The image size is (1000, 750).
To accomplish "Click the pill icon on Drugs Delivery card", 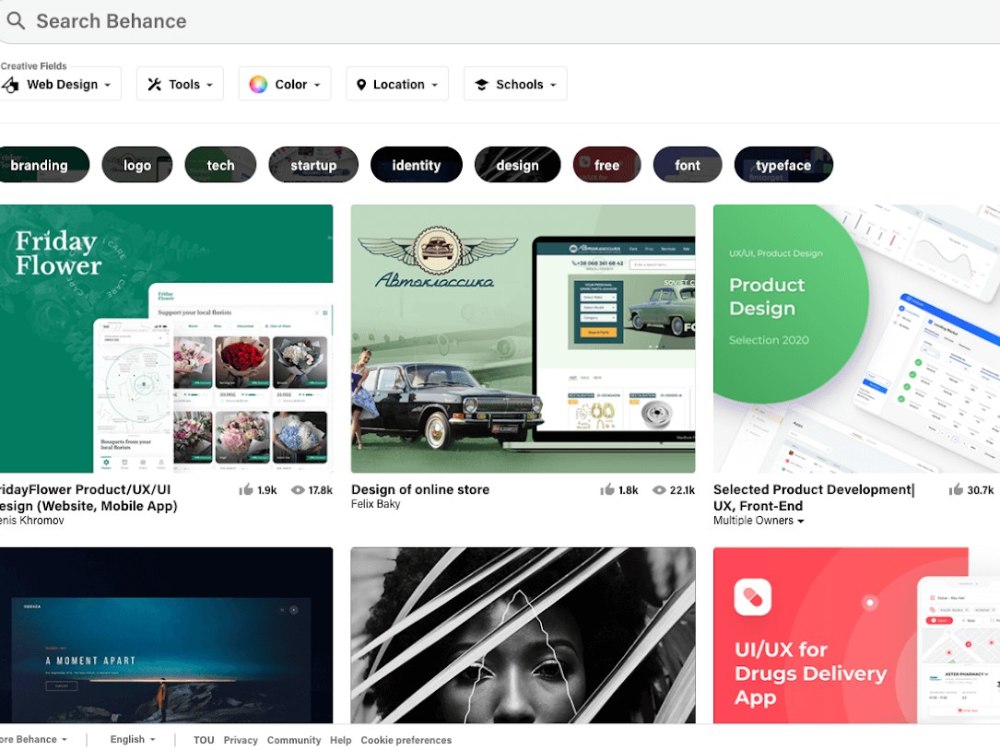I will coord(753,597).
